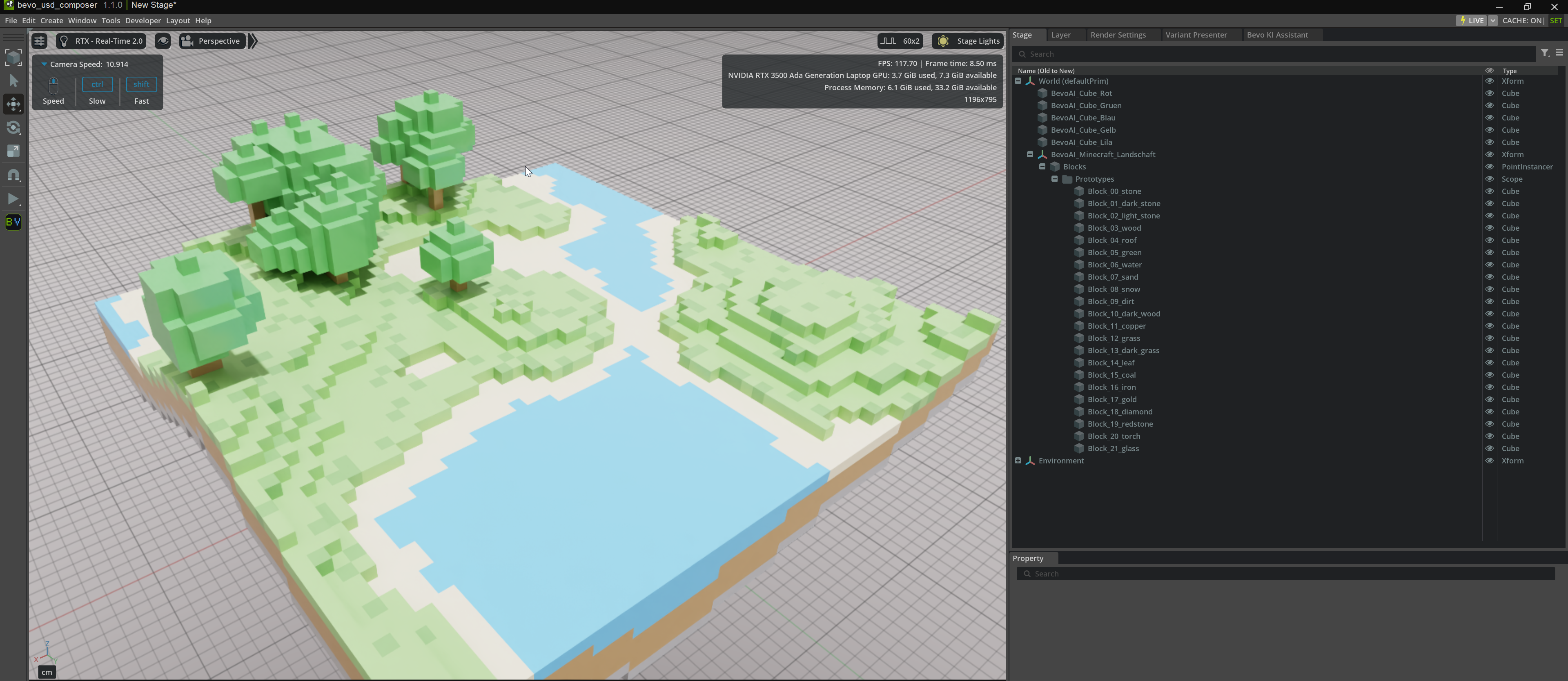Toggle the LIVE session button
Image resolution: width=1568 pixels, height=681 pixels.
[1472, 20]
